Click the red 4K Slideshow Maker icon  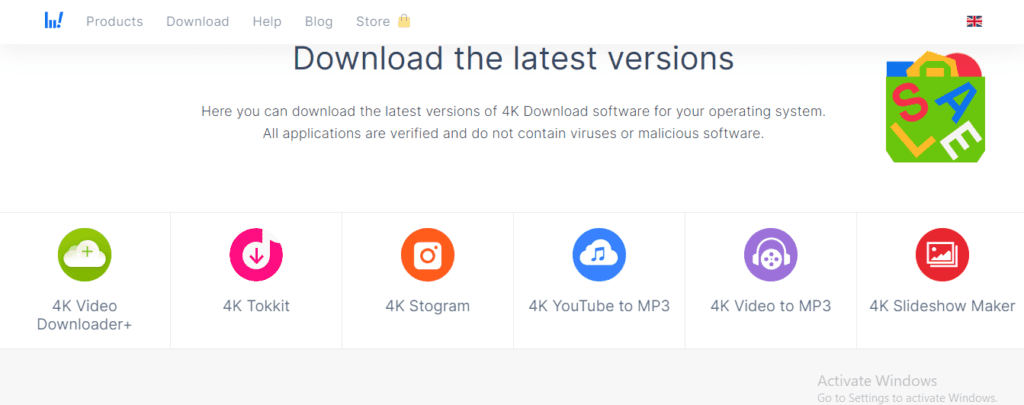point(942,255)
